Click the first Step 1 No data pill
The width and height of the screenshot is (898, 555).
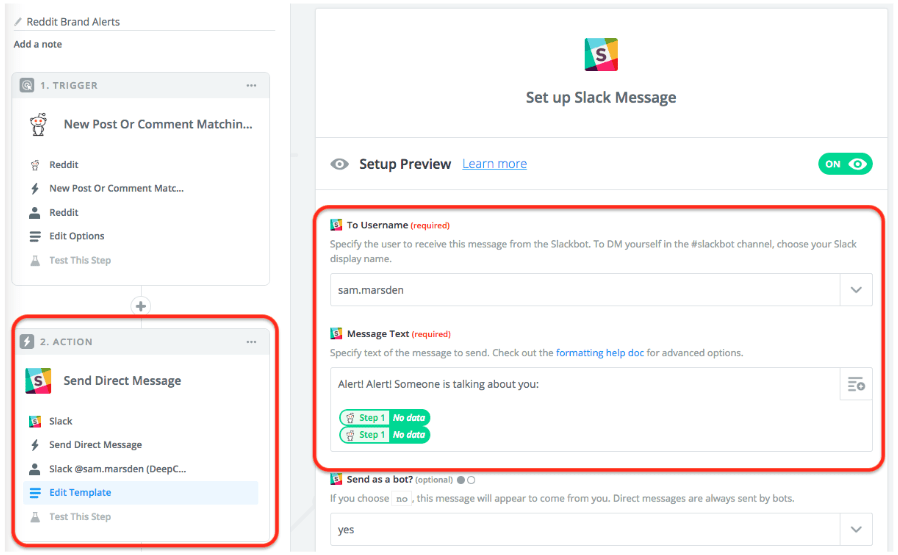click(x=384, y=418)
